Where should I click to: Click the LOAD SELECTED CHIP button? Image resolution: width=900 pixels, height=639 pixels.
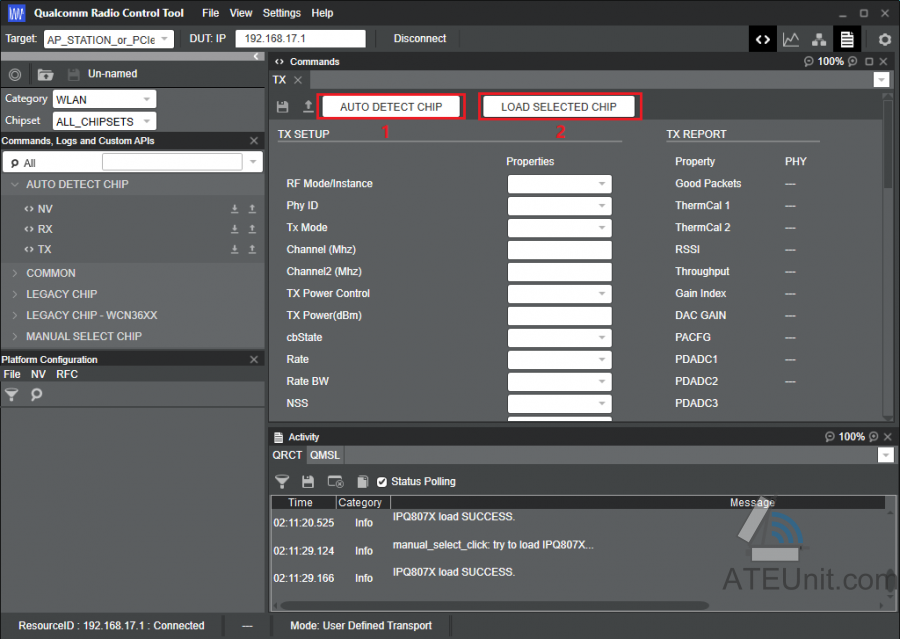pos(559,107)
